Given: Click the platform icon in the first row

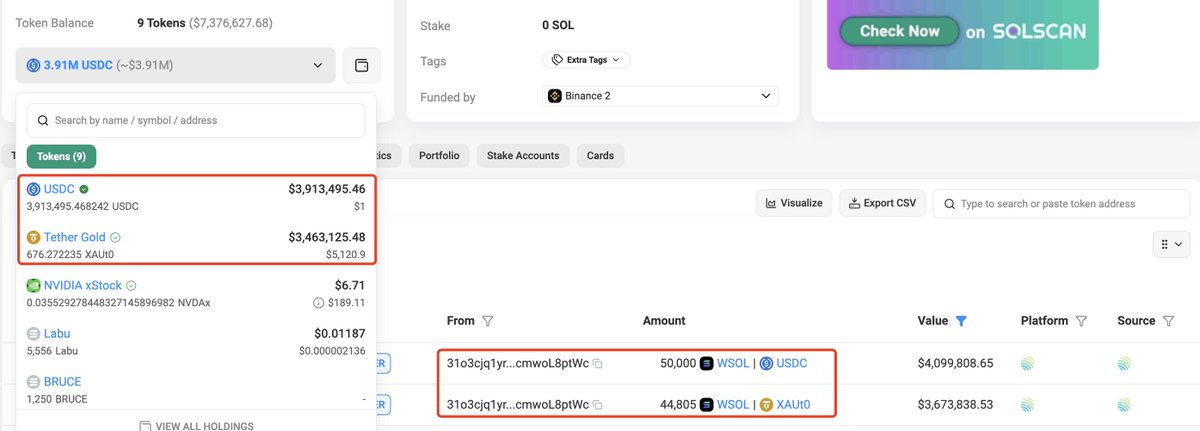Looking at the screenshot, I should coord(1027,364).
